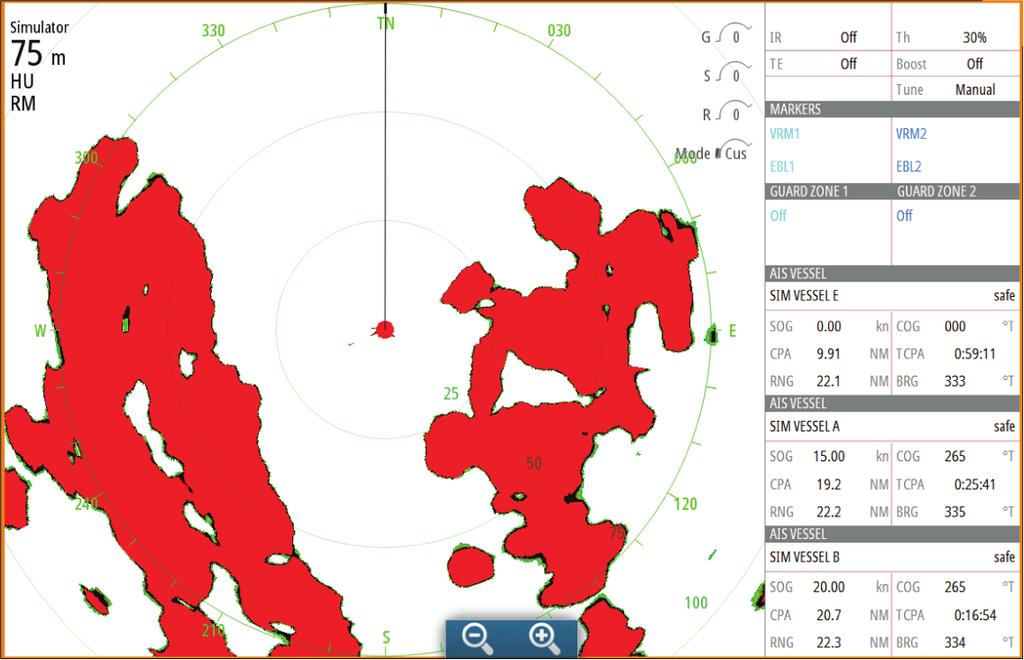Click SIM VESSEL A bearing 335

(x=955, y=512)
